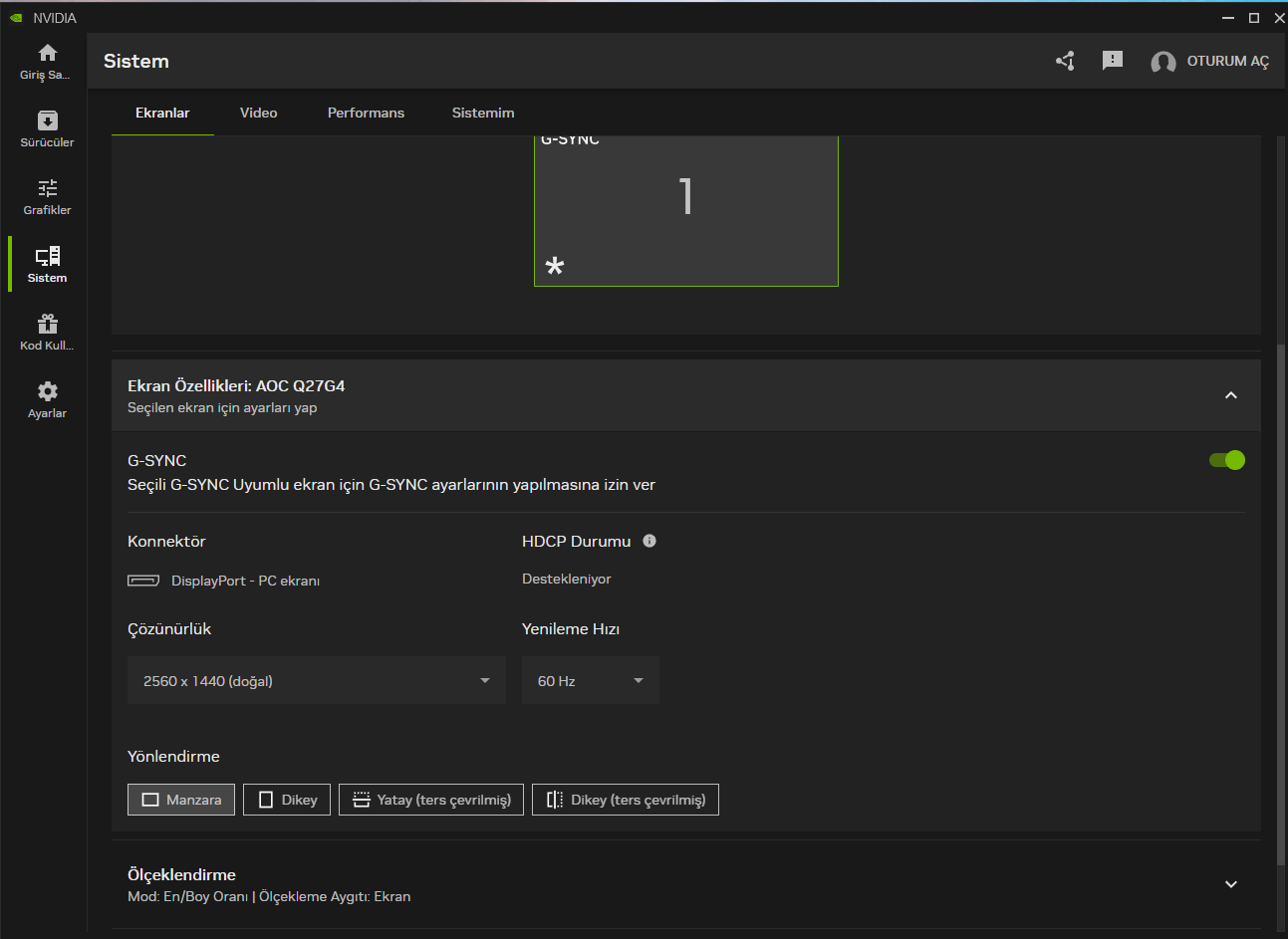Open the feedback notification icon

[1113, 62]
